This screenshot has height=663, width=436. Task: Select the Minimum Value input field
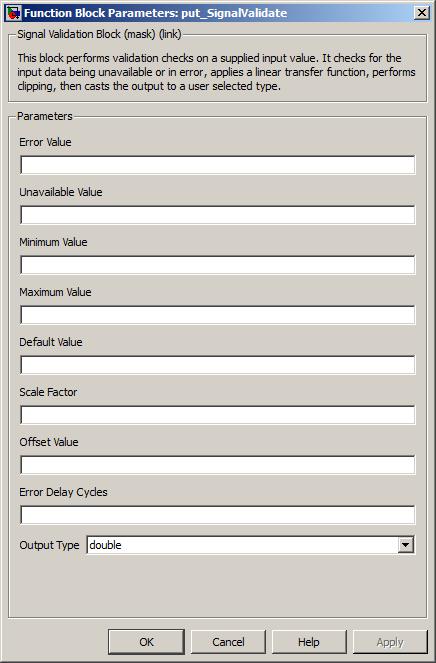(217, 265)
